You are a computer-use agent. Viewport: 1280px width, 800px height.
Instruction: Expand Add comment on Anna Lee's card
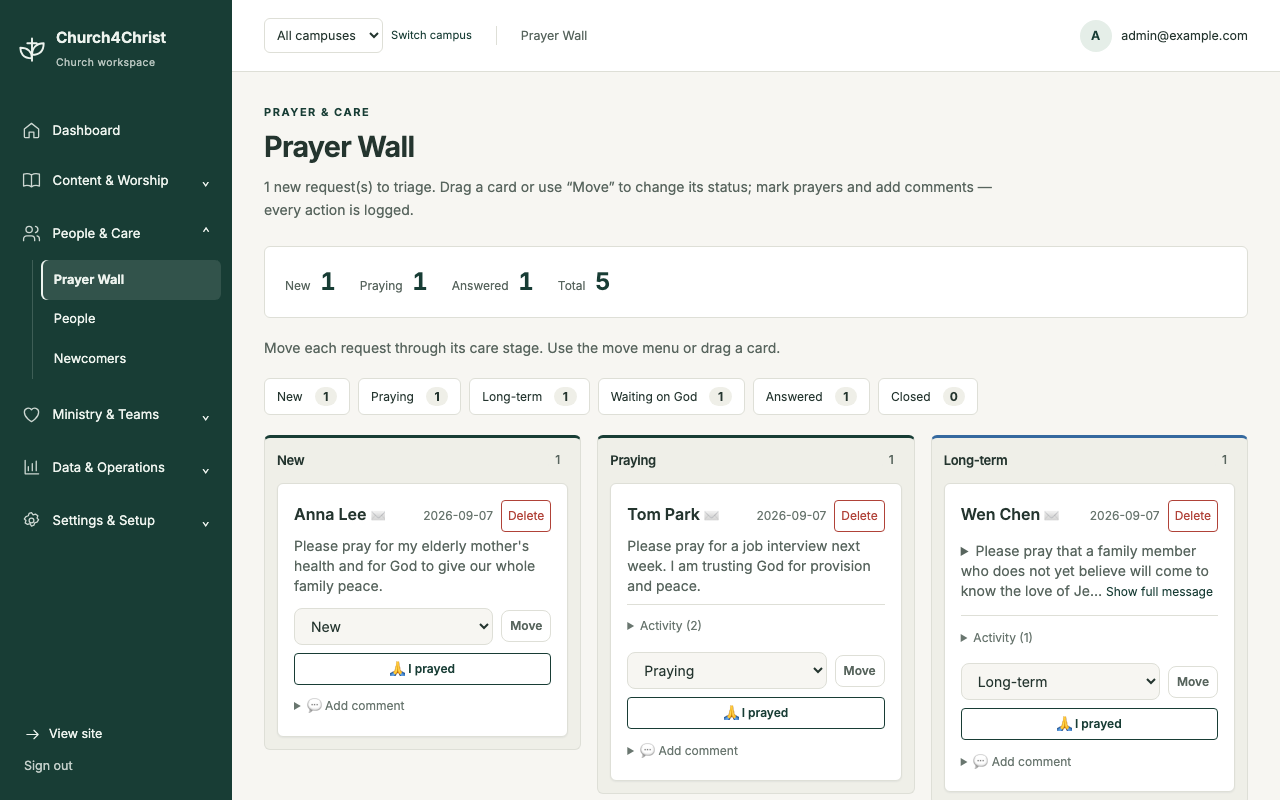pos(350,706)
